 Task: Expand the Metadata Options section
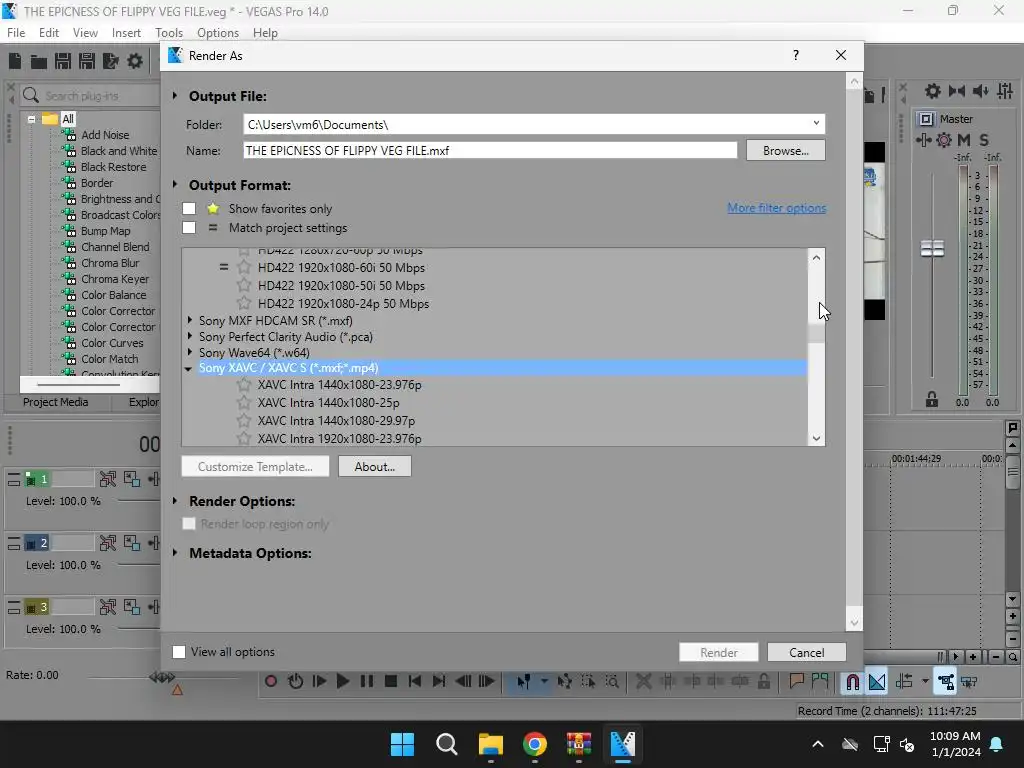tap(175, 552)
